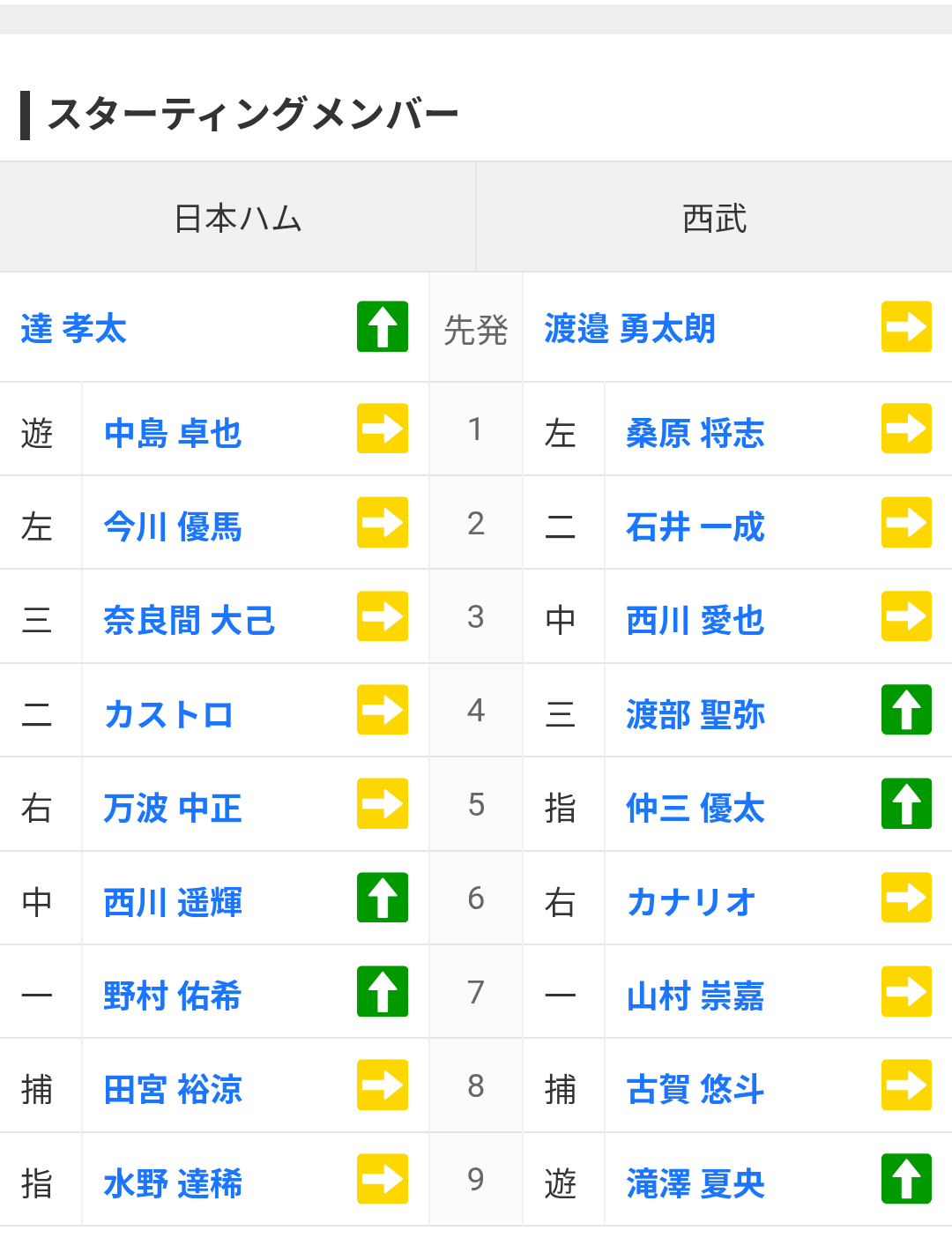This screenshot has height=1253, width=952.
Task: Open player page for 今川 優馬
Action: (173, 527)
